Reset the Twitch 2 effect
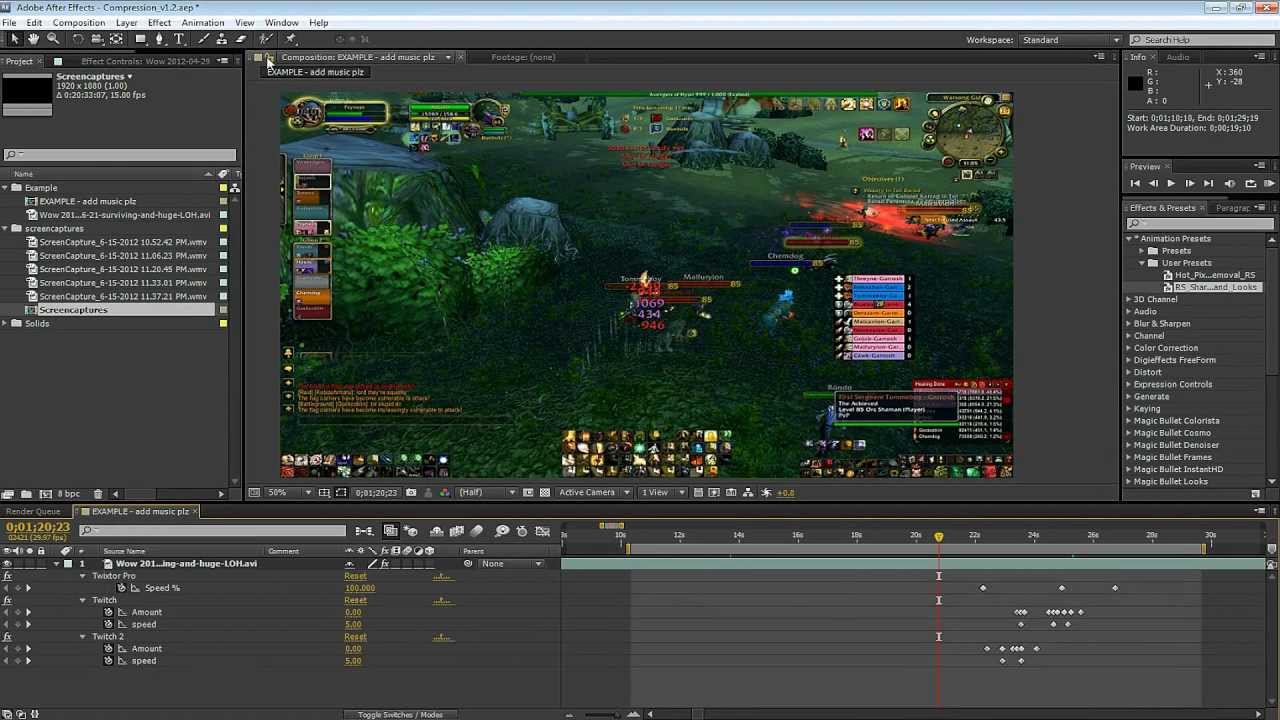1280x720 pixels. (x=355, y=636)
